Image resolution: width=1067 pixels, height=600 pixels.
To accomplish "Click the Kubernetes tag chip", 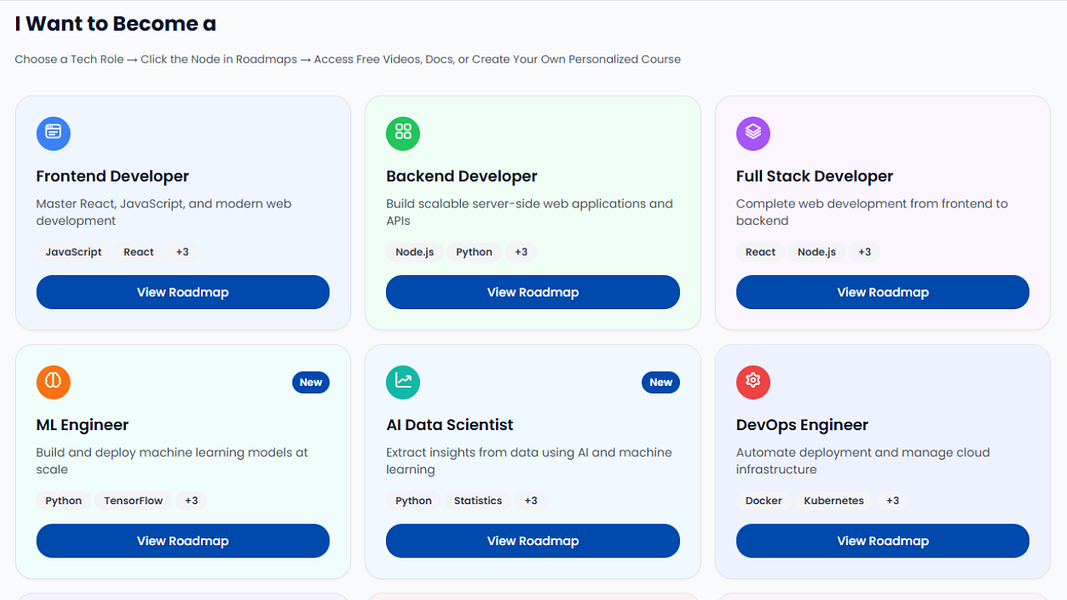I will 834,501.
